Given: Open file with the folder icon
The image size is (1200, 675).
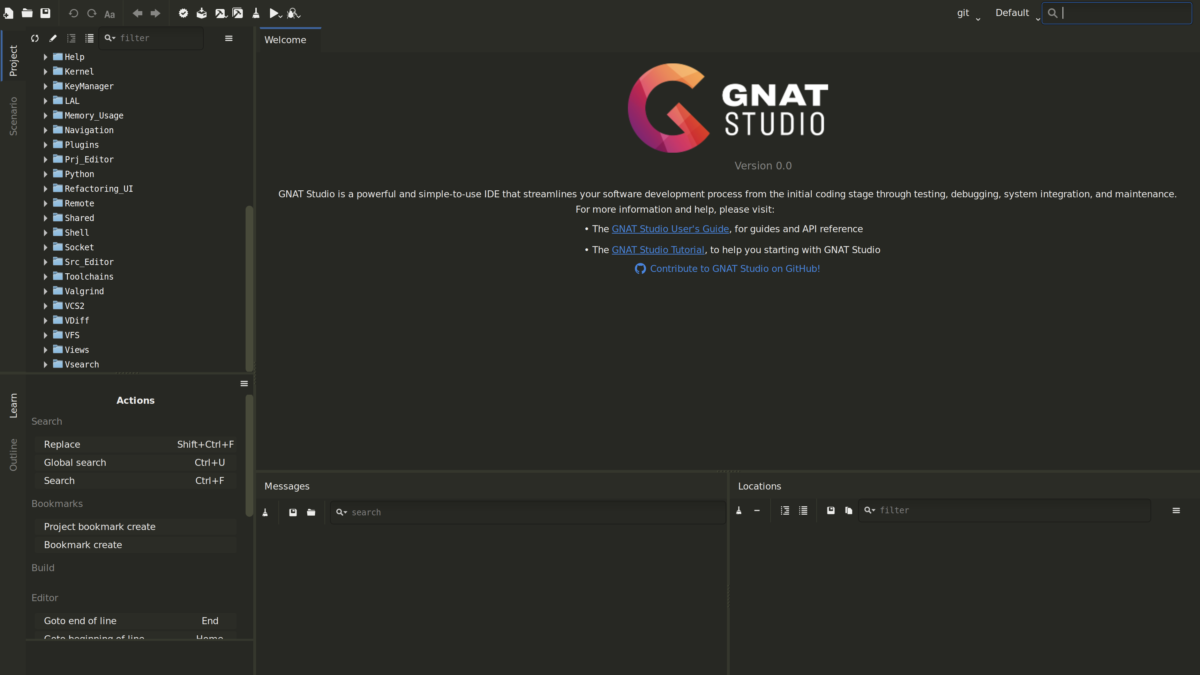Looking at the screenshot, I should point(27,13).
